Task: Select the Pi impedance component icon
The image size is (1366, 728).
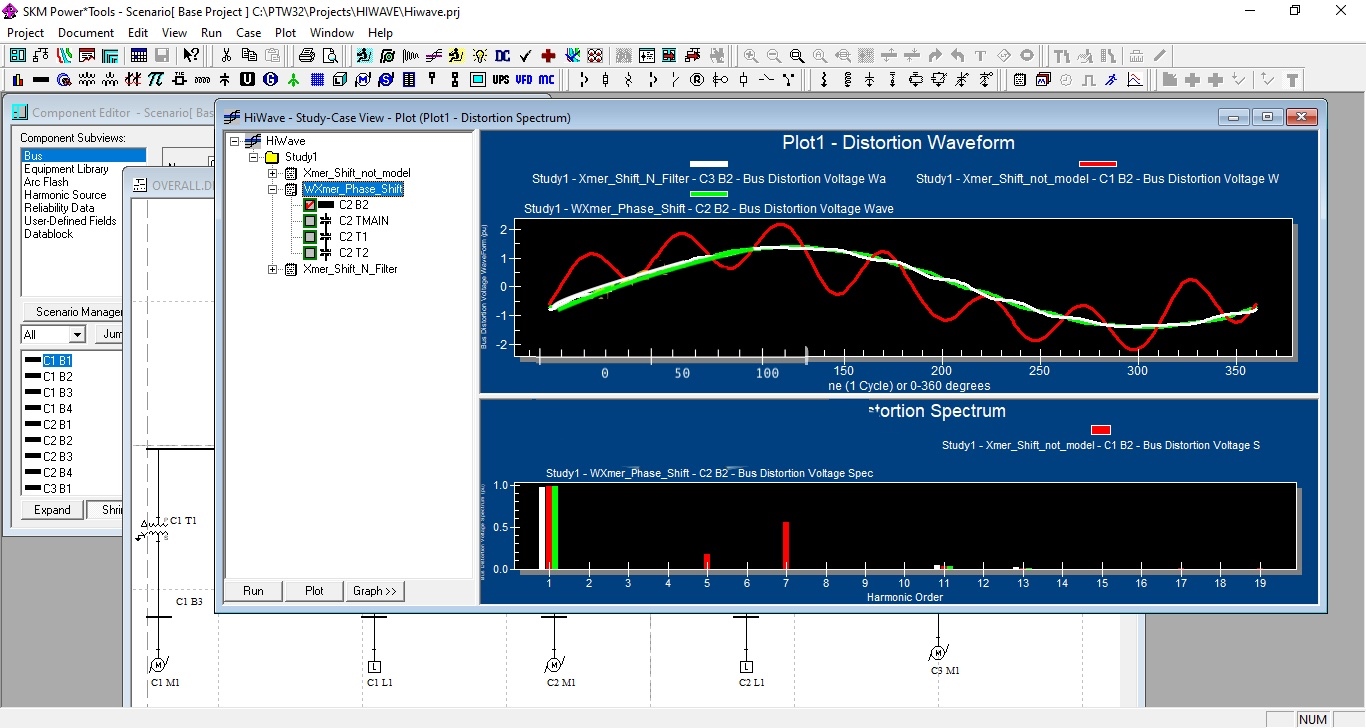Action: (x=156, y=79)
